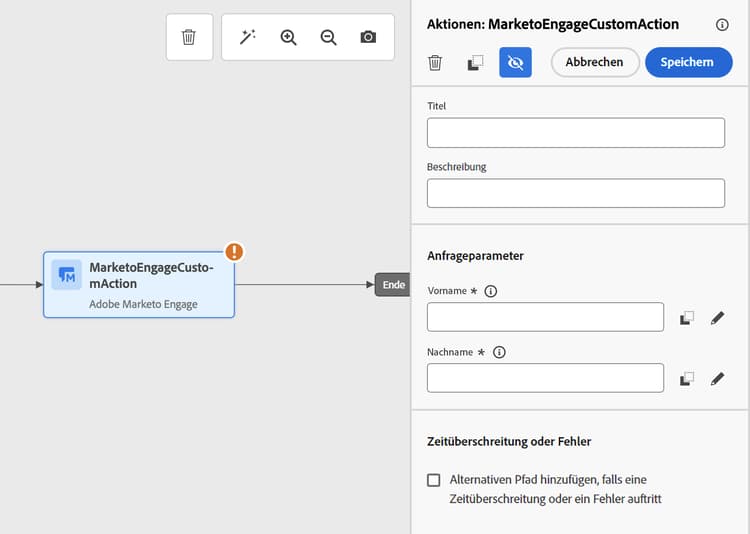
Task: Copy value icon next to Vorname field
Action: click(687, 318)
